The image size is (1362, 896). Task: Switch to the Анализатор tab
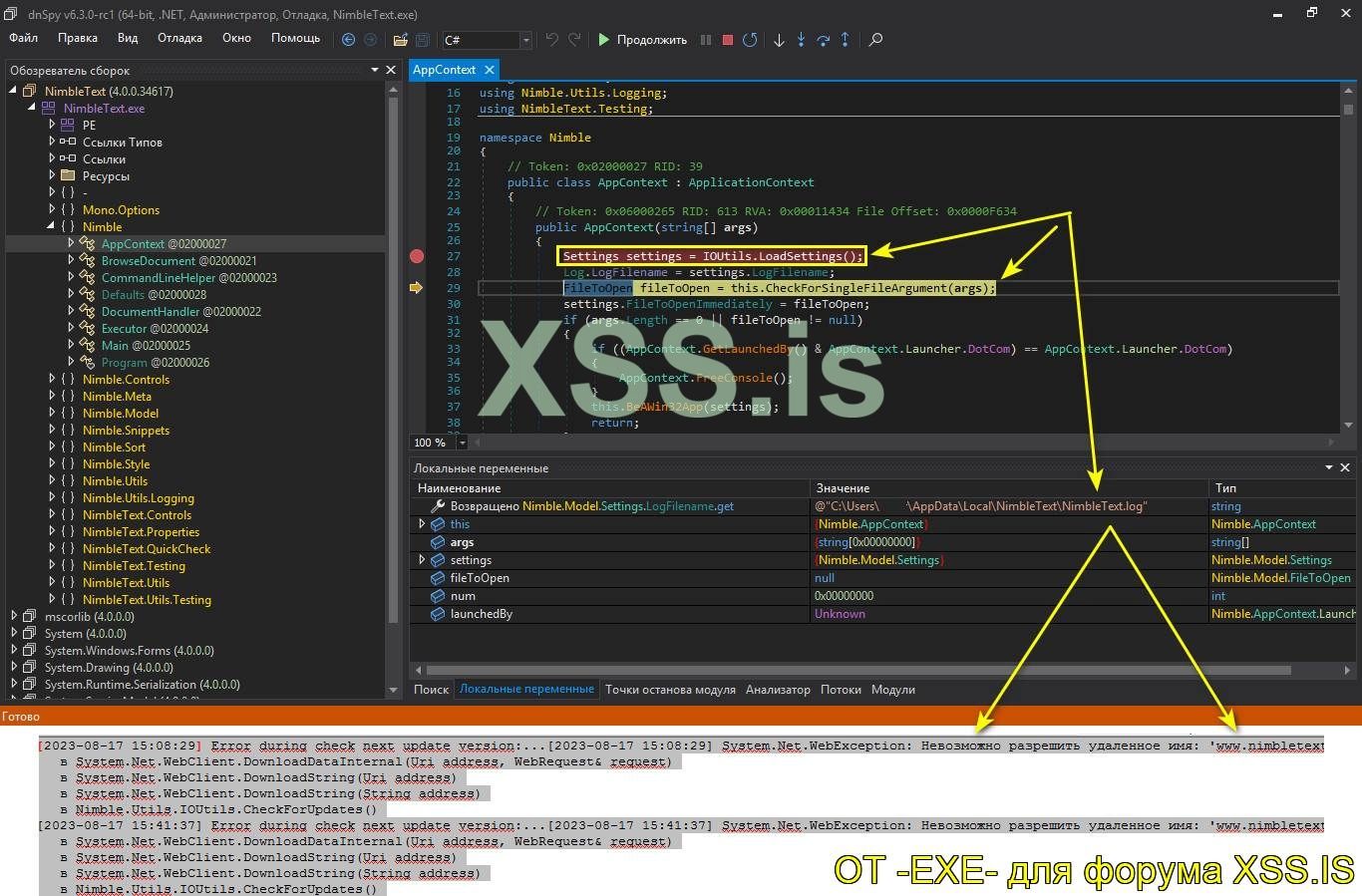(x=778, y=689)
